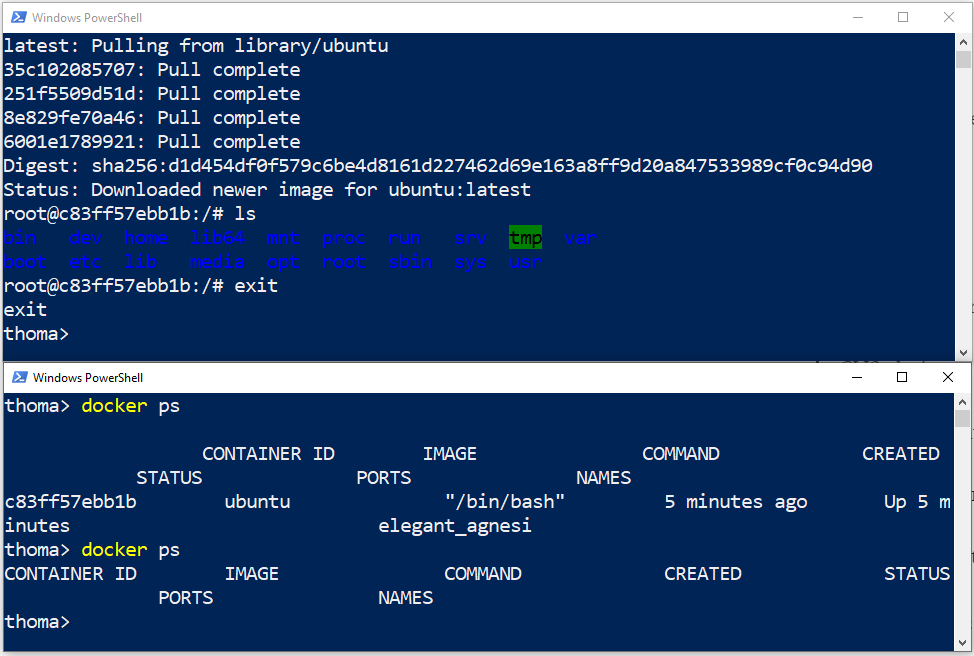Viewport: 974px width, 656px height.
Task: Click the container name elegant_agnesi
Action: [455, 526]
